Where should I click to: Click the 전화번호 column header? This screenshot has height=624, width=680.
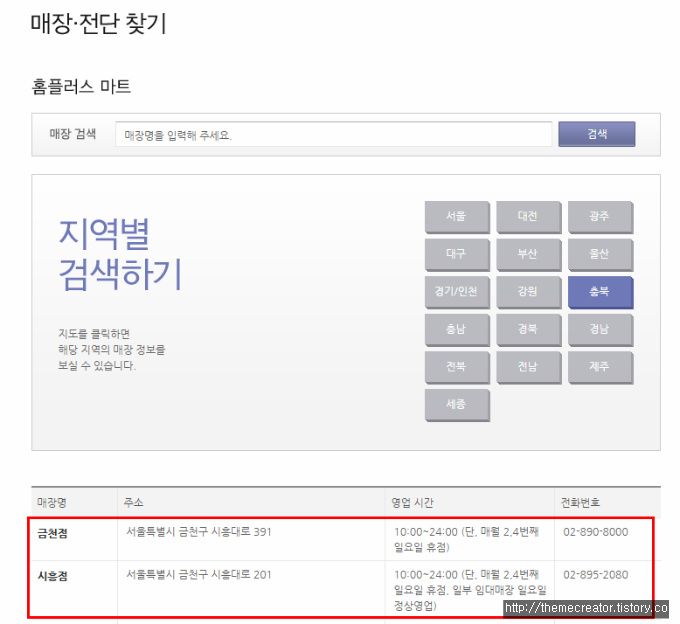580,503
